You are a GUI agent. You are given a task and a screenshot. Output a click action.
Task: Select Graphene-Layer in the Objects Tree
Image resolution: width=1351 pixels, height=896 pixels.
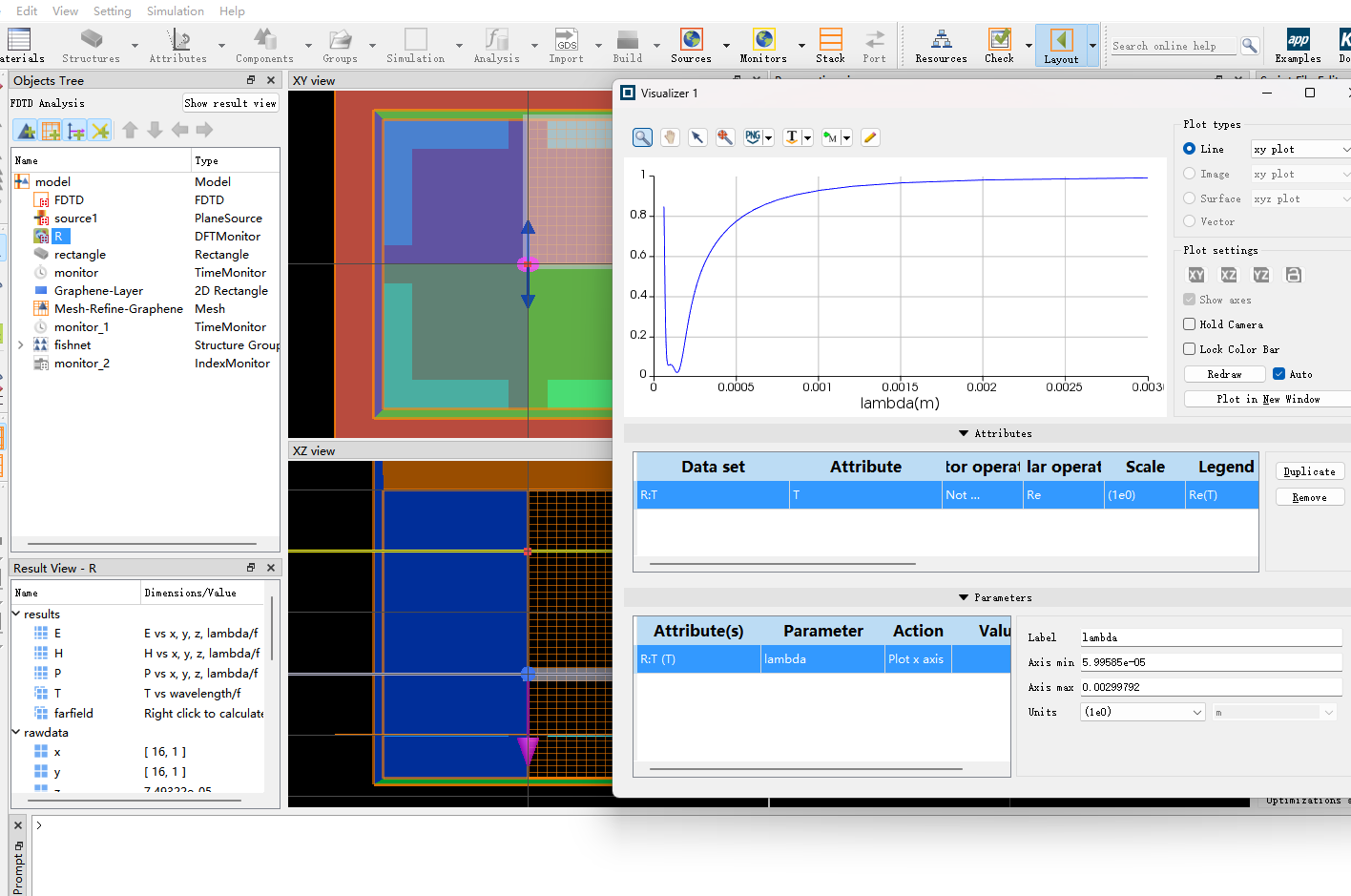point(98,291)
